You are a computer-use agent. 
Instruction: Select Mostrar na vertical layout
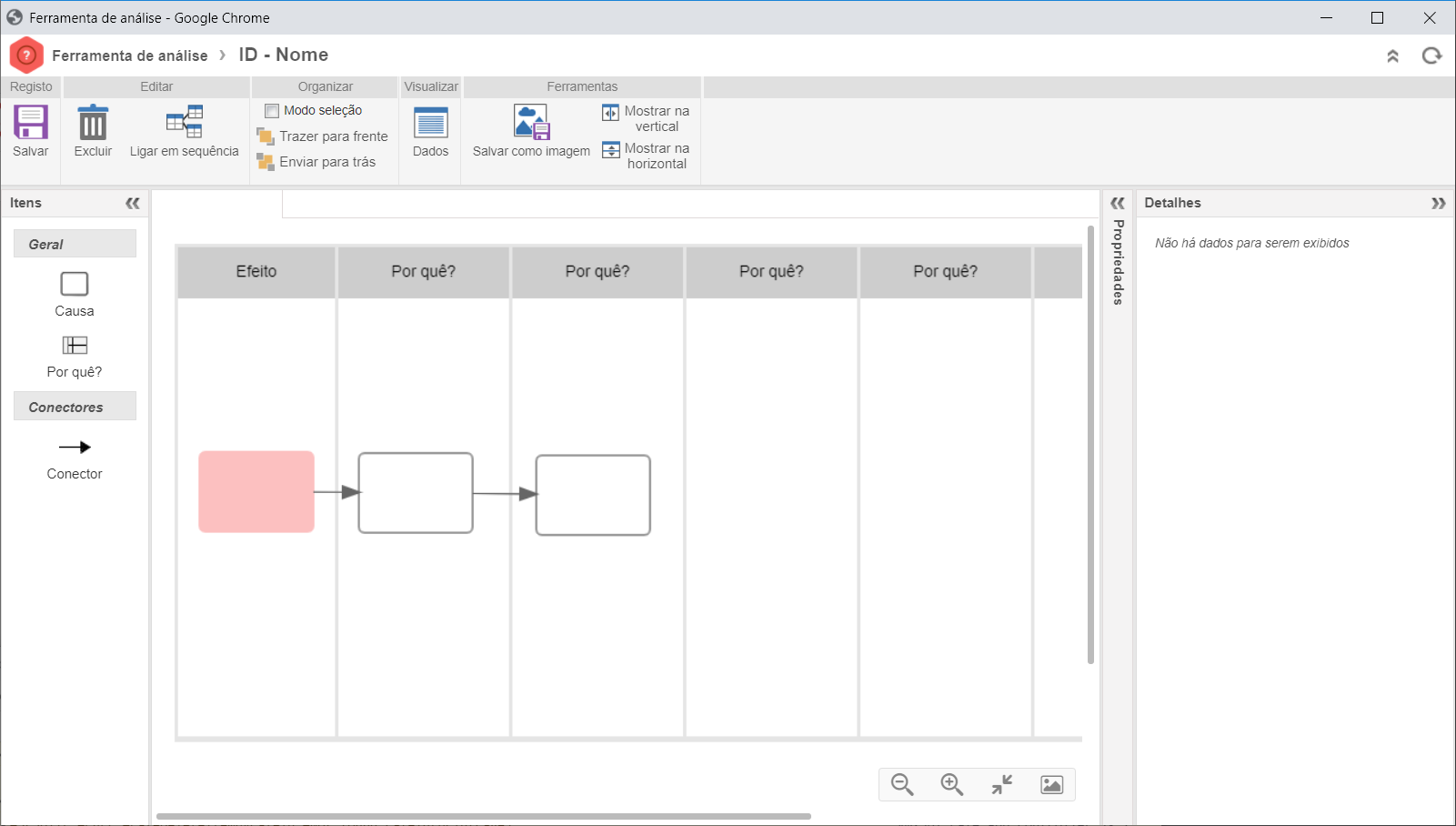[x=646, y=118]
